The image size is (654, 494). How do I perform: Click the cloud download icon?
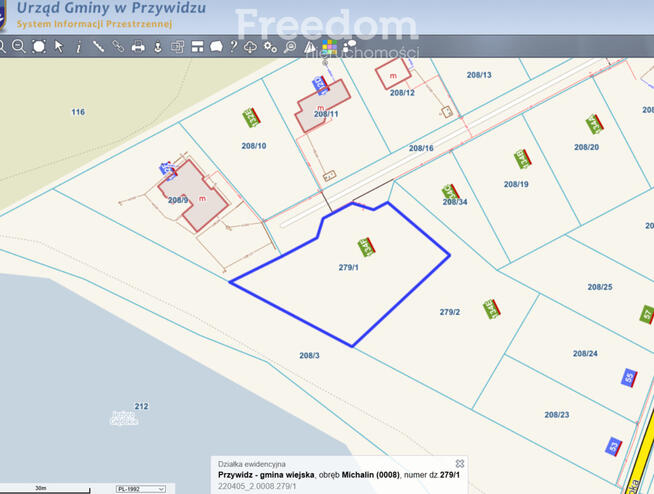[x=251, y=46]
